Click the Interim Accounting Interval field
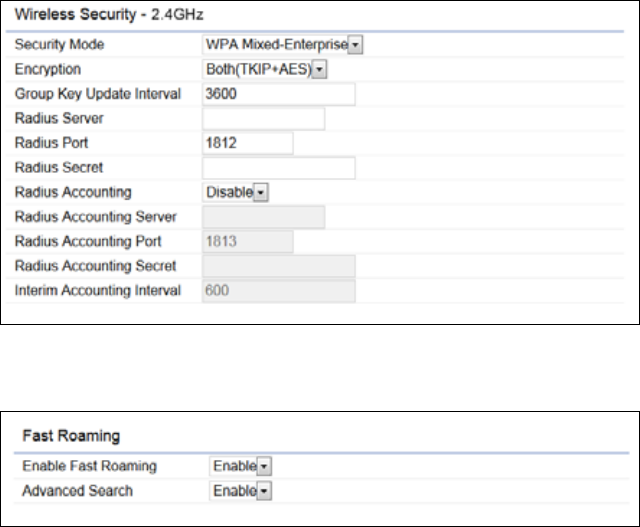Image resolution: width=640 pixels, height=527 pixels. [x=279, y=291]
